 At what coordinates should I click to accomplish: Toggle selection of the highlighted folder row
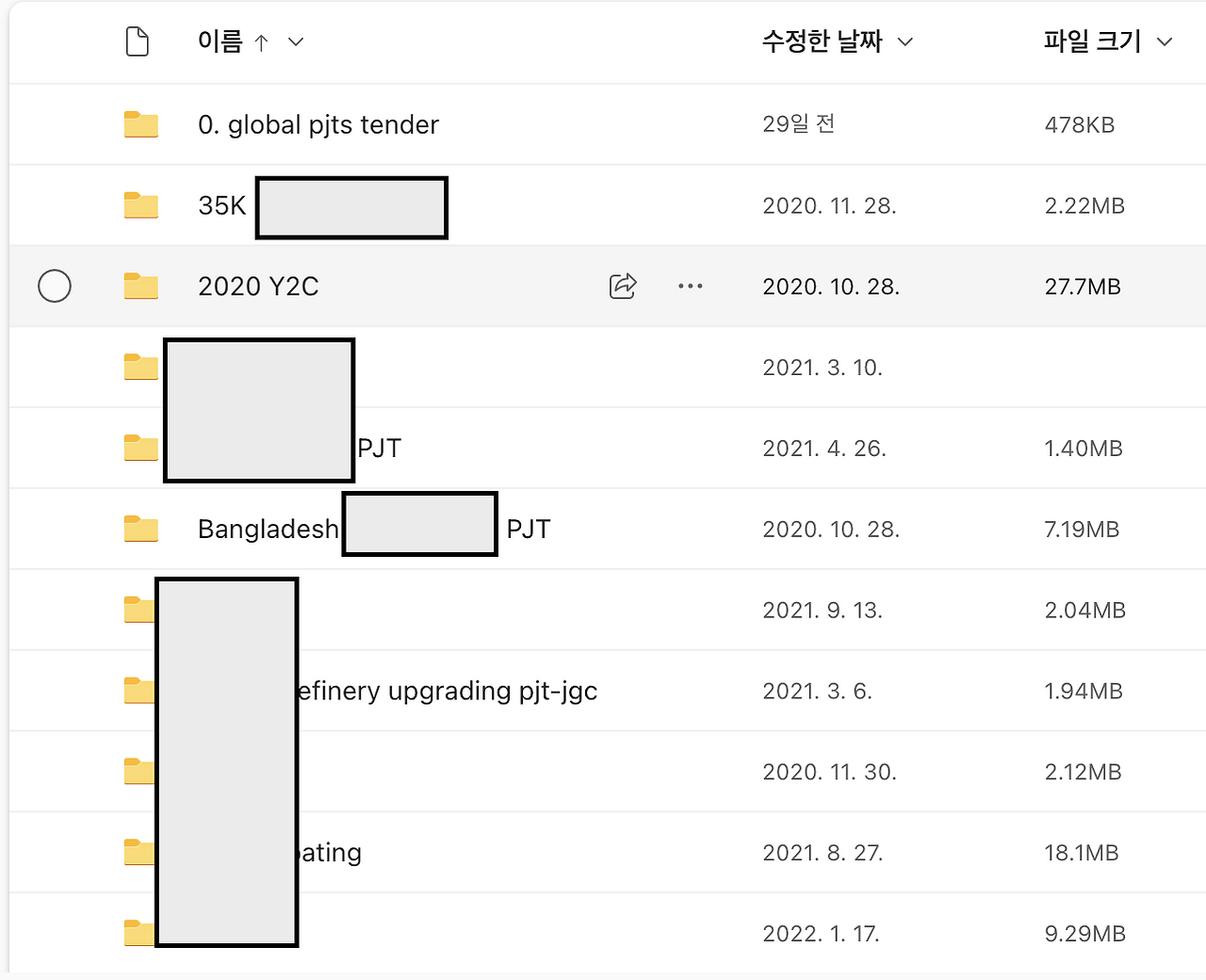pyautogui.click(x=55, y=286)
